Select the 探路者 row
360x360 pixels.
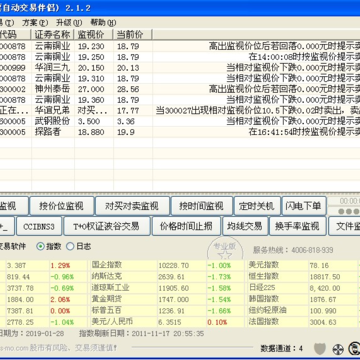[180, 132]
